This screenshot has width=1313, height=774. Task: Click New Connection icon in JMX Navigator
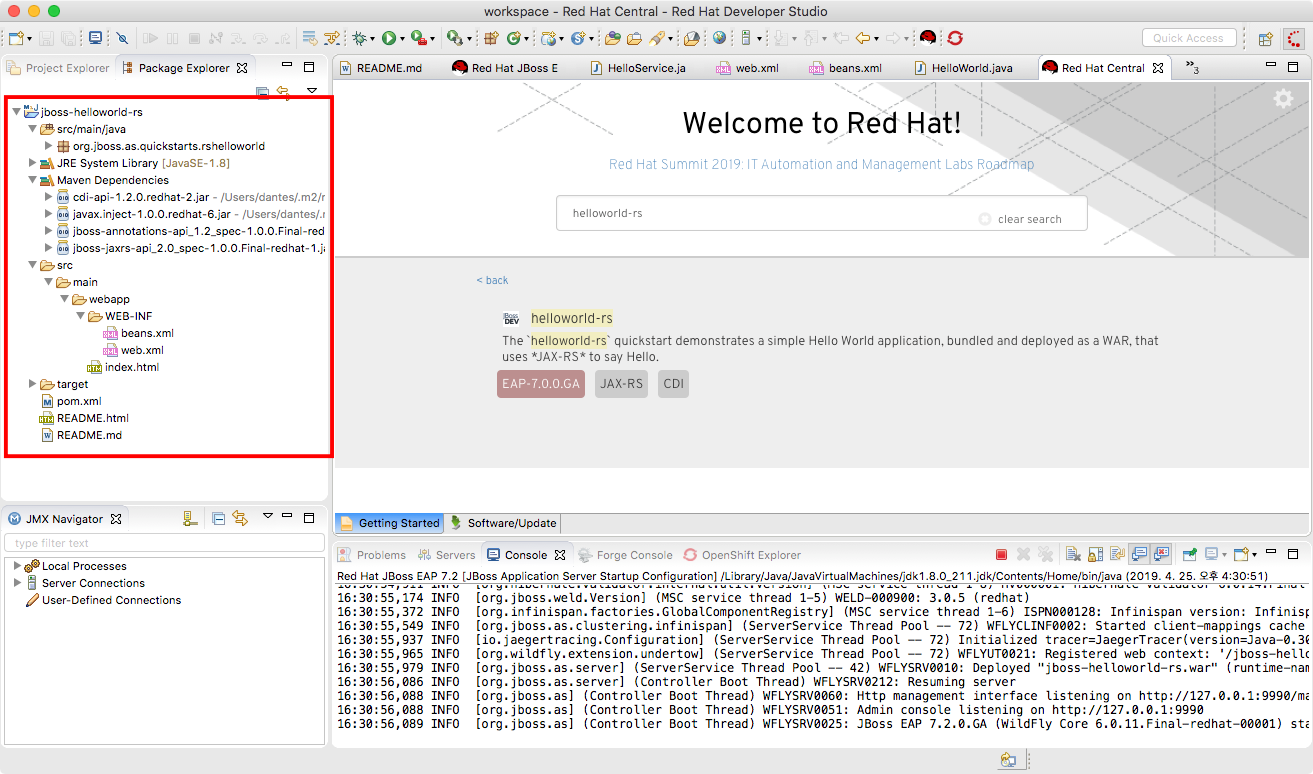tap(190, 518)
